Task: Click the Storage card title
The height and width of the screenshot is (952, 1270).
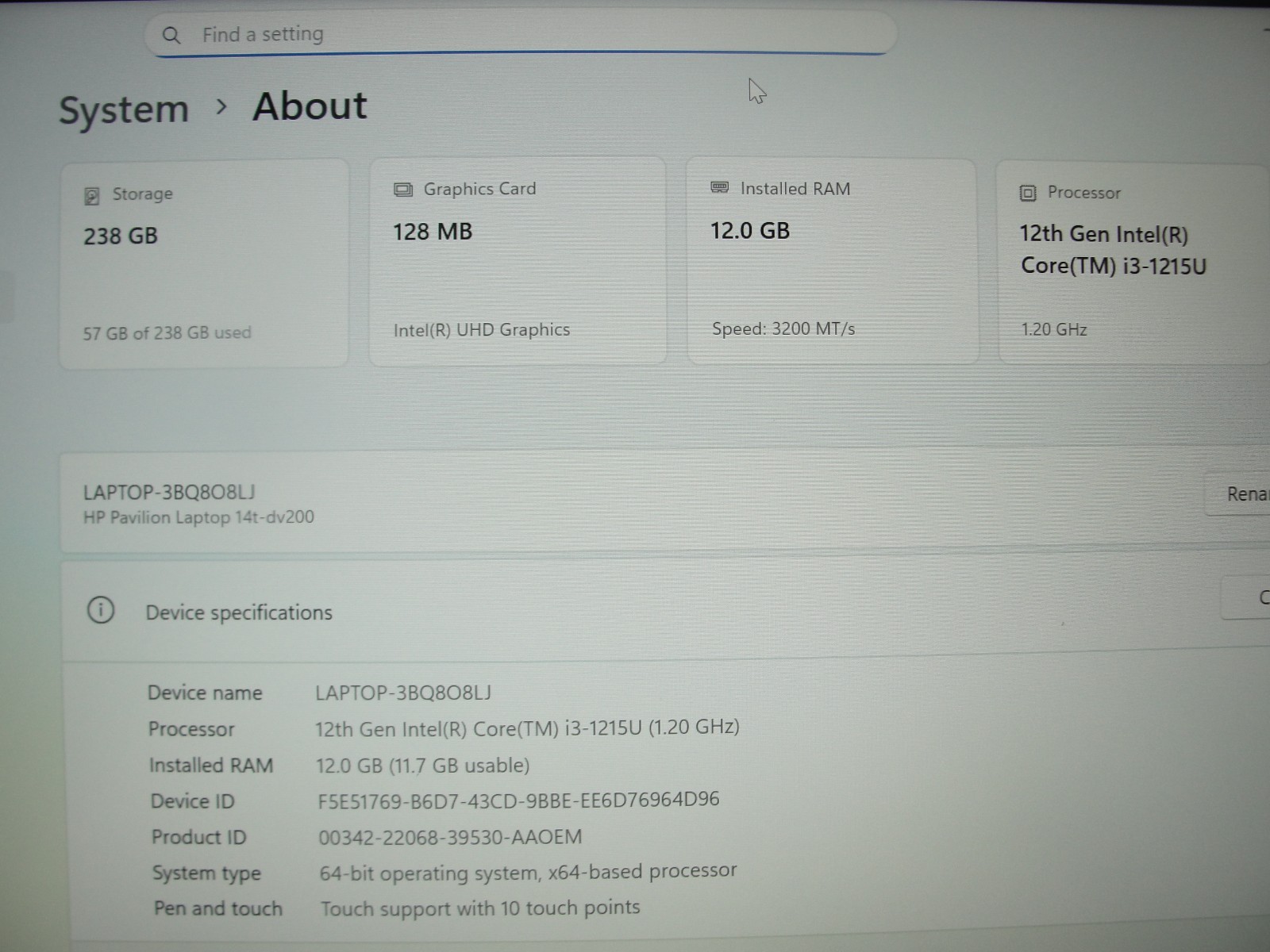Action: pyautogui.click(x=142, y=194)
